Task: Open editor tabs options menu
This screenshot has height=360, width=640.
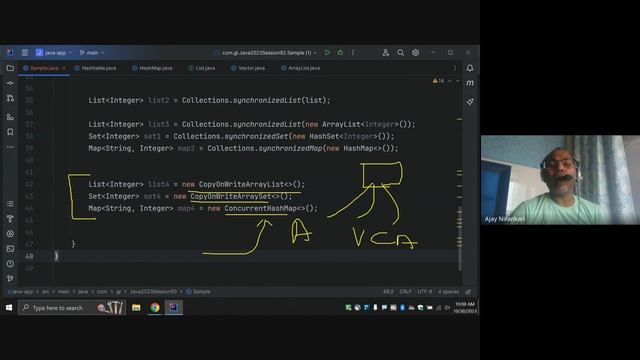Action: (x=455, y=68)
